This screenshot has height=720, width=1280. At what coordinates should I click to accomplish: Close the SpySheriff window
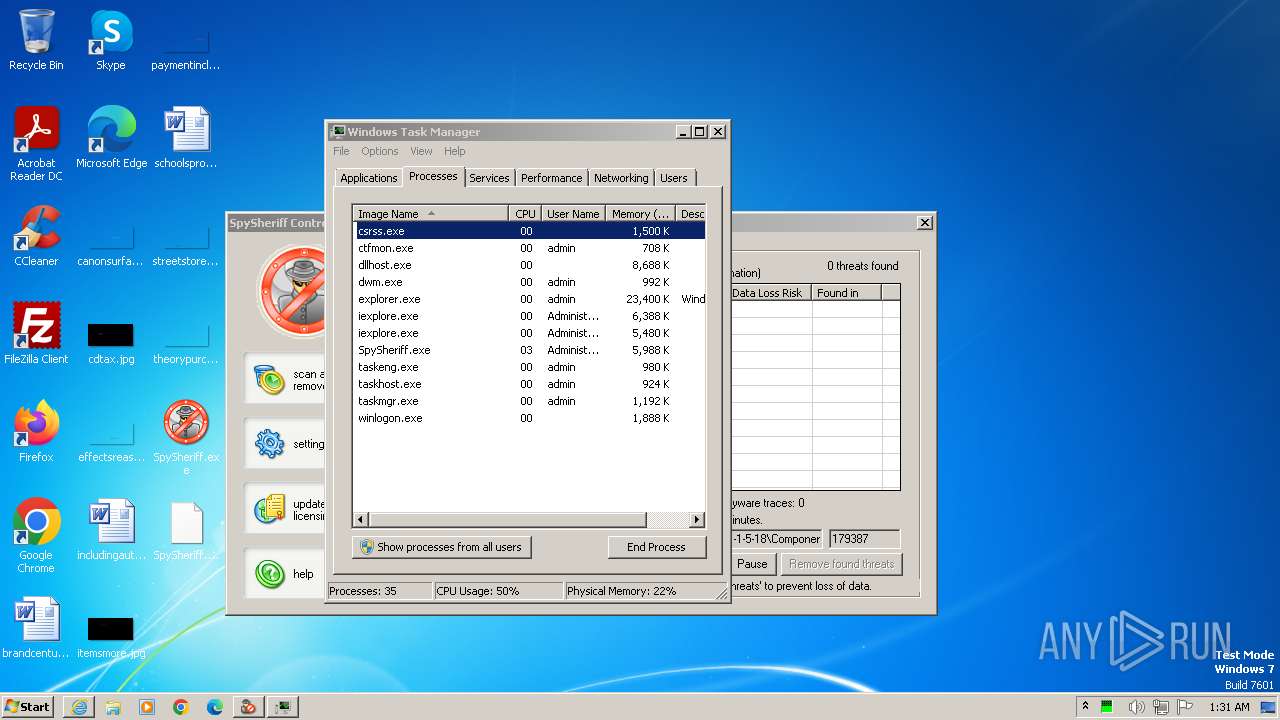point(925,223)
